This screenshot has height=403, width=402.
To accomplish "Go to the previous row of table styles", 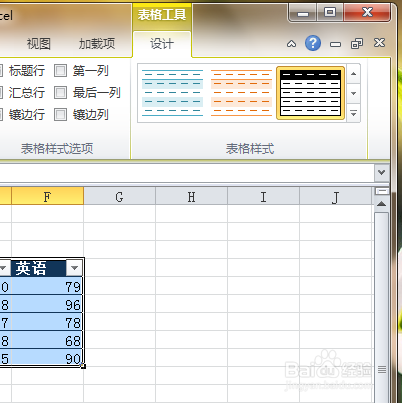I will point(354,74).
